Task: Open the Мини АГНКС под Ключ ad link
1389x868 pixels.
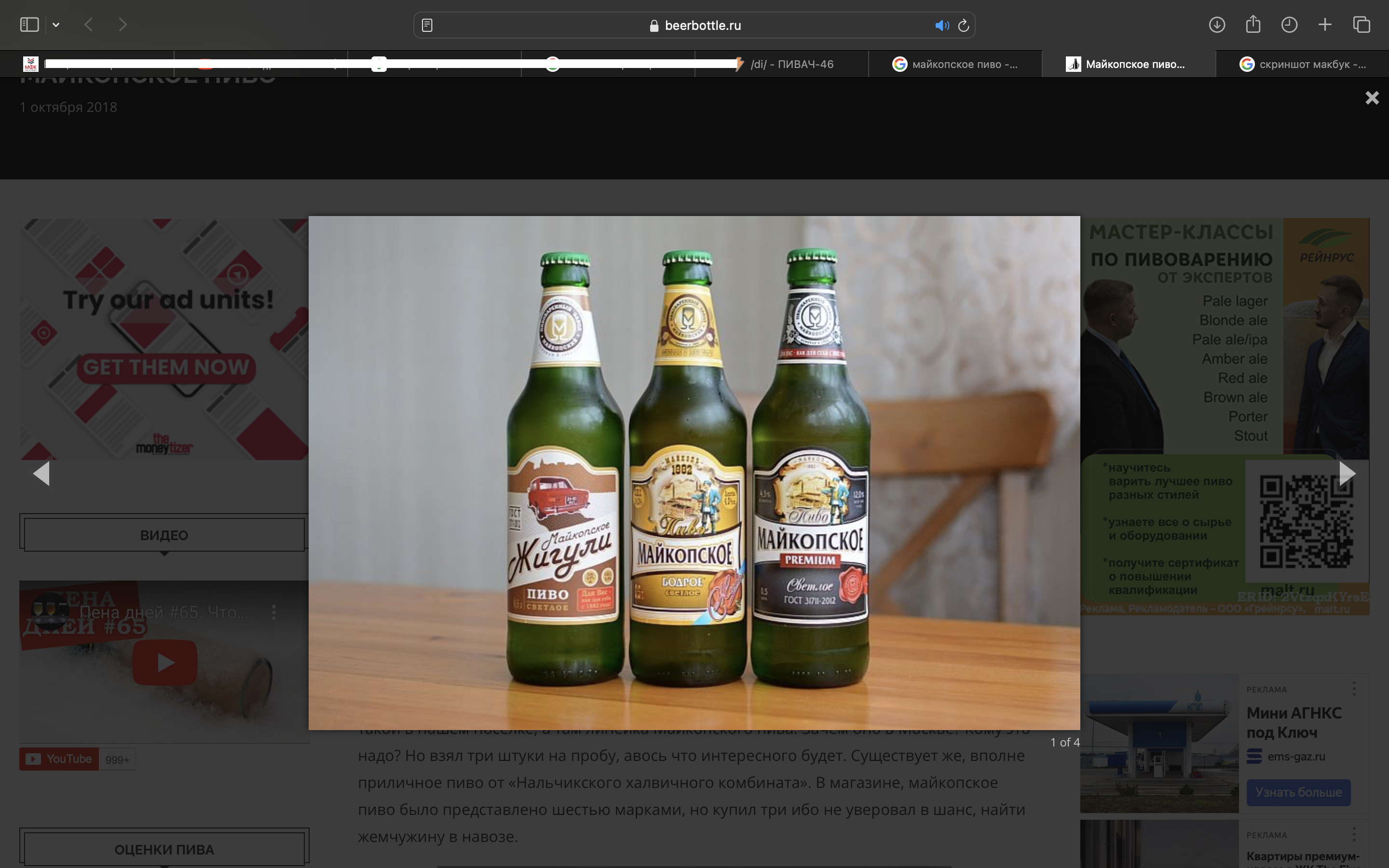Action: click(1294, 723)
